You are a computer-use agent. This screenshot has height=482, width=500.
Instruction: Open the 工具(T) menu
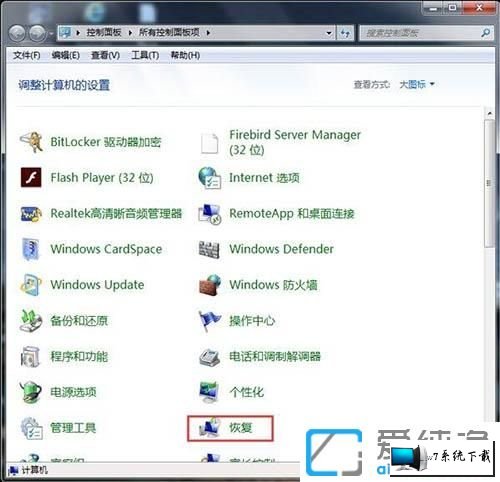click(x=145, y=55)
